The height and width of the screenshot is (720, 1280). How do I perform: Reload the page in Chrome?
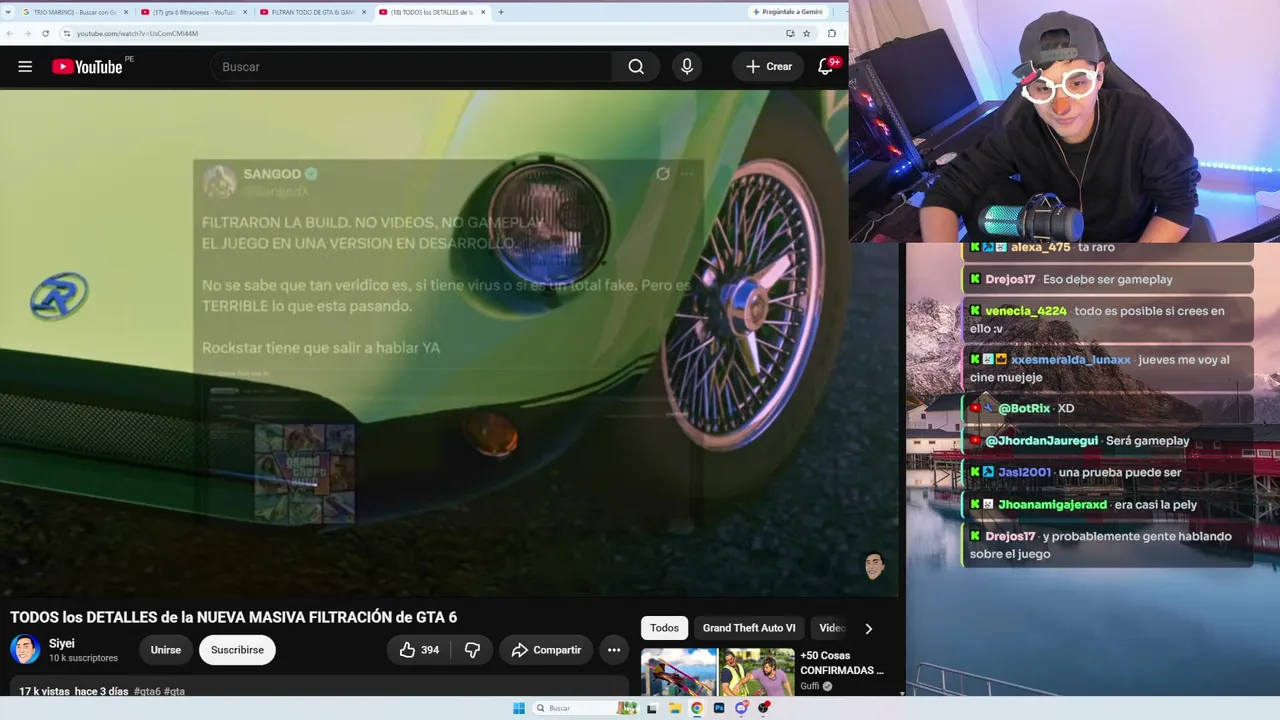point(45,33)
